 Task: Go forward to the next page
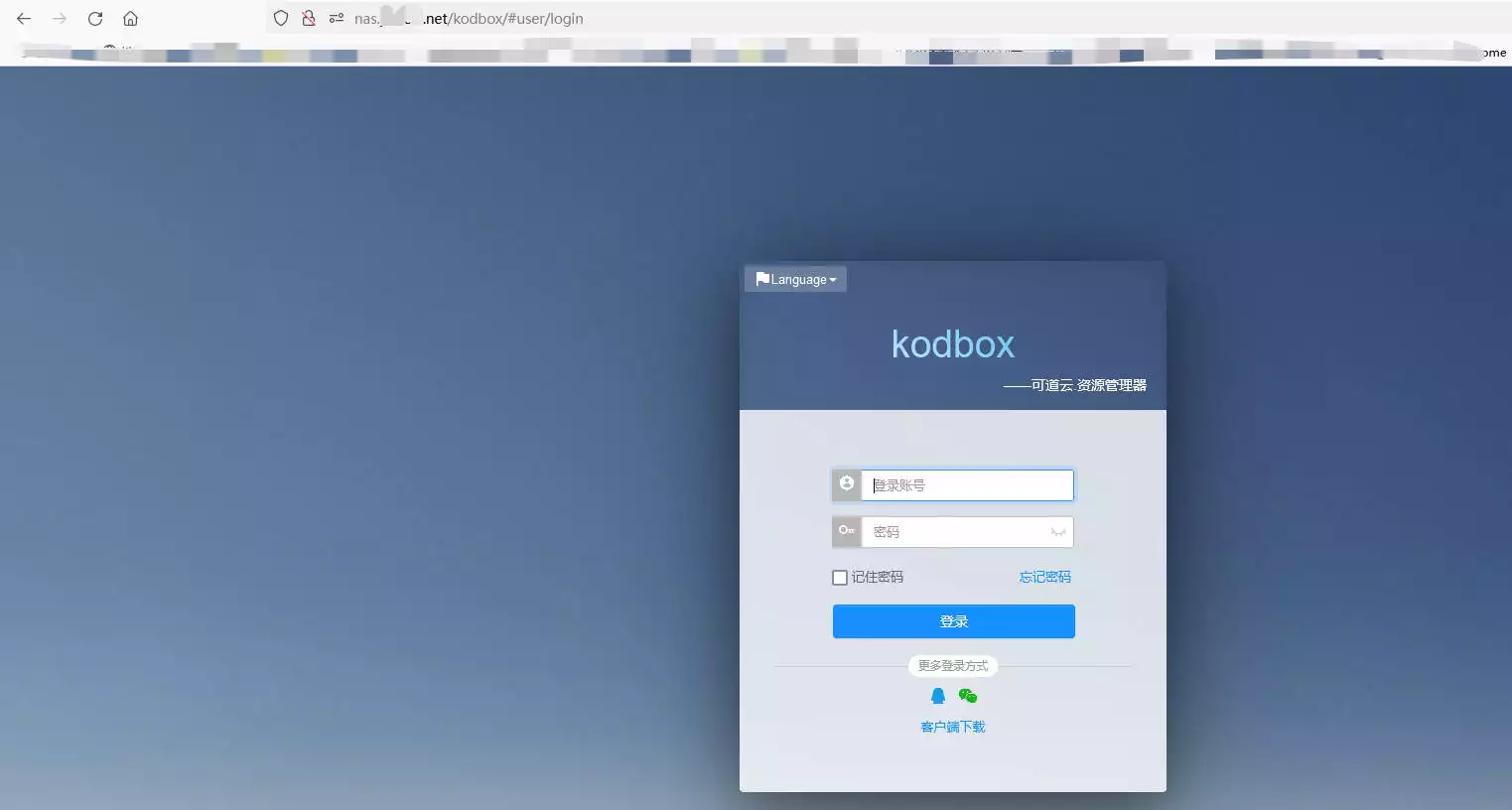[60, 19]
